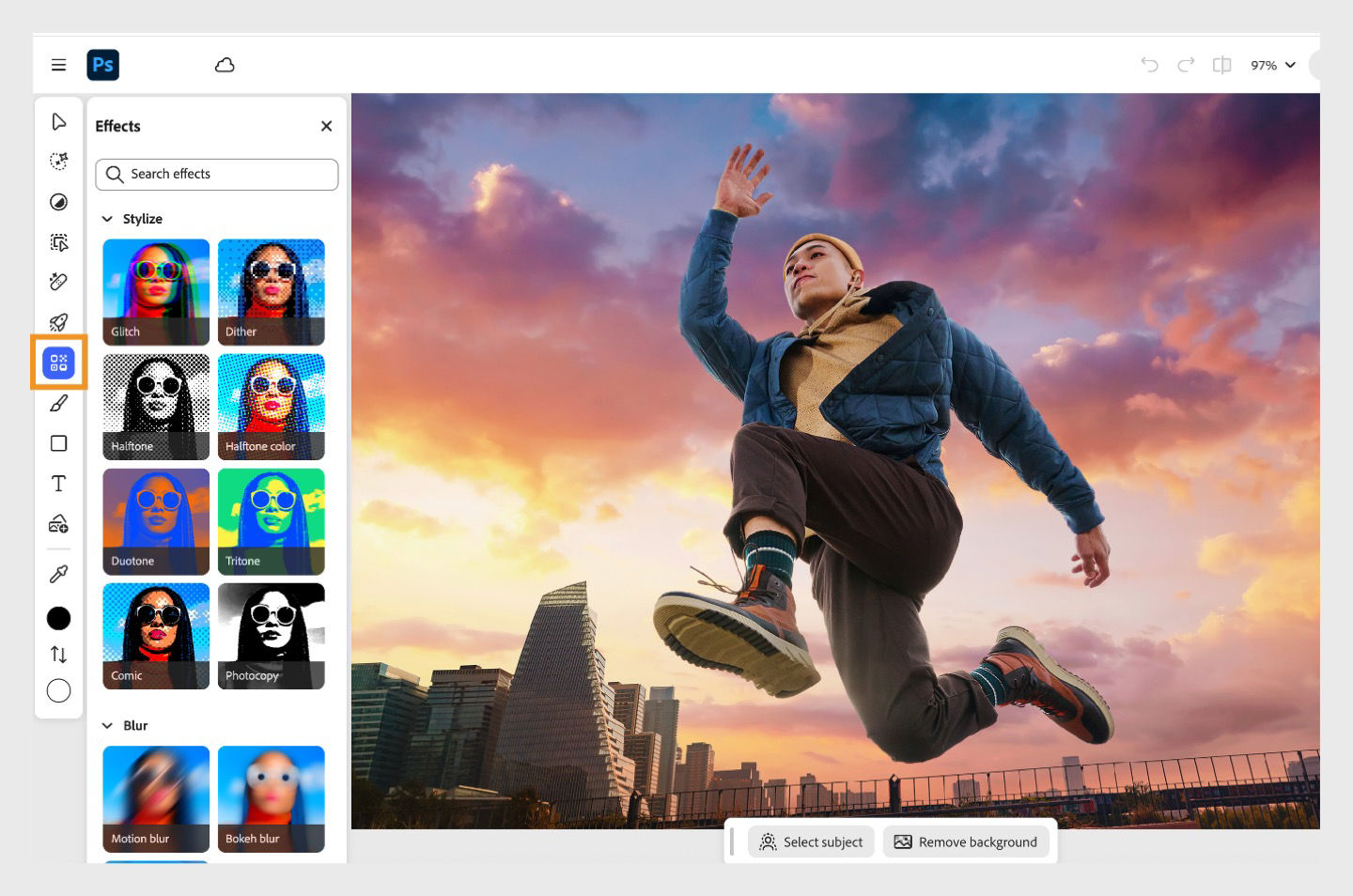Apply the Motion blur effect
The image size is (1353, 896).
pos(156,799)
